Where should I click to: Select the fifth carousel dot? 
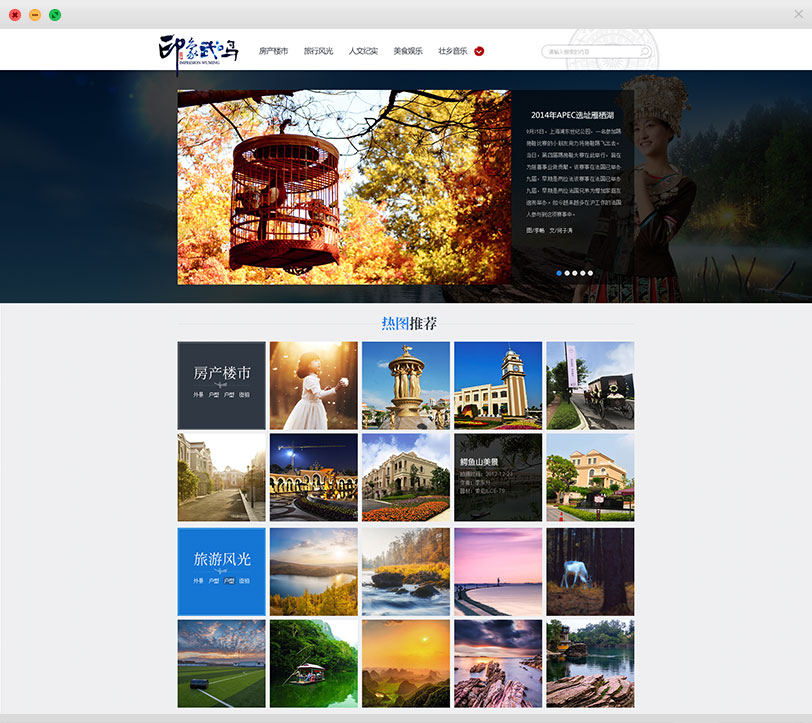pos(590,273)
